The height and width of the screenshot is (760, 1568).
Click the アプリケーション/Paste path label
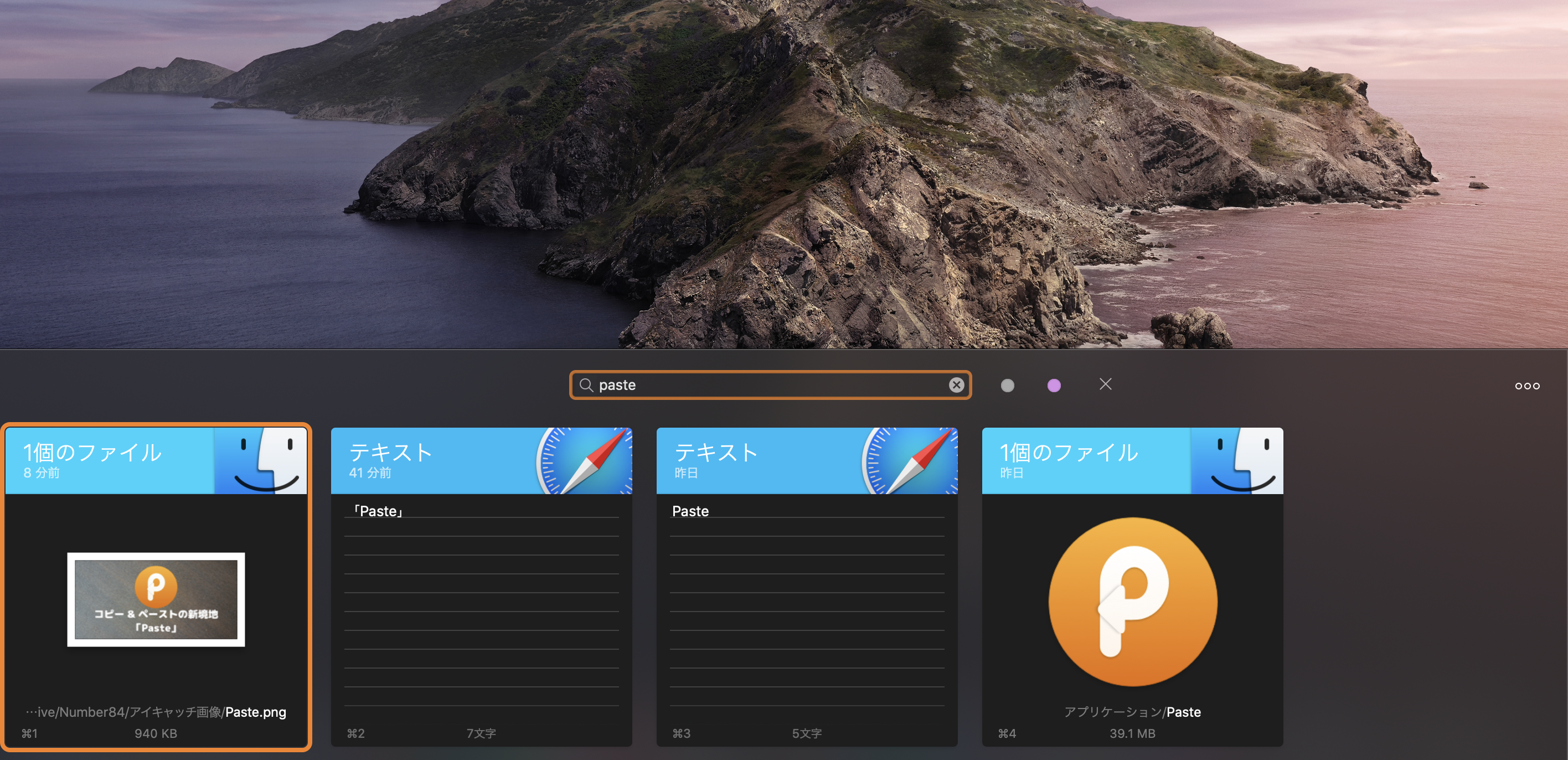(1132, 712)
